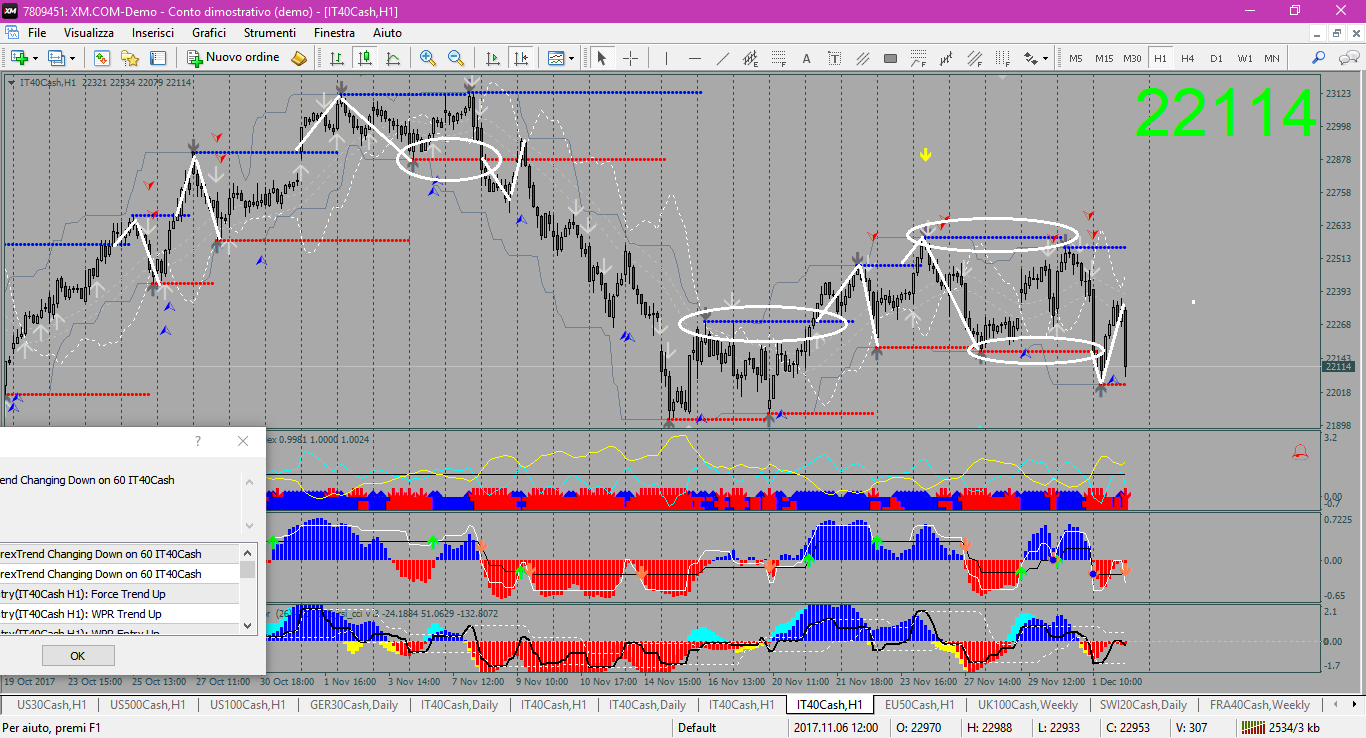Select the Fibonacci time zones tool
This screenshot has height=738, width=1366.
1002,58
